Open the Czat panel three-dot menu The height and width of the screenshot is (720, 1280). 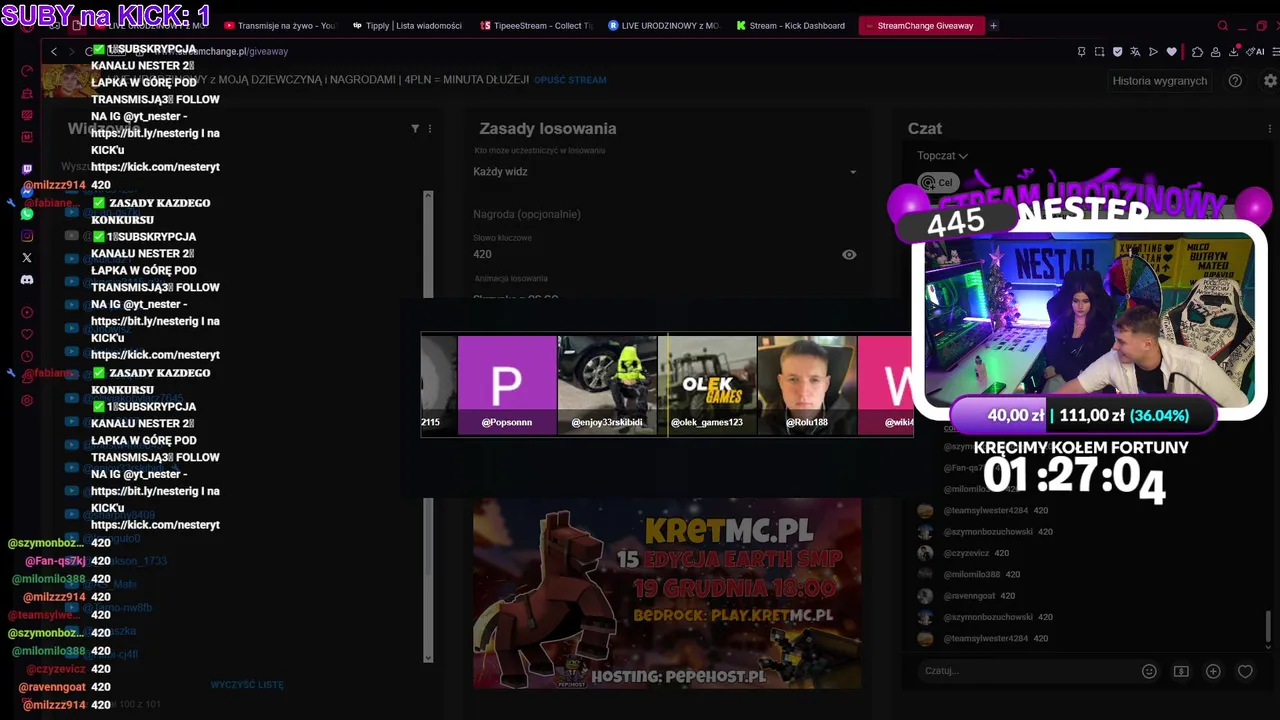1270,128
